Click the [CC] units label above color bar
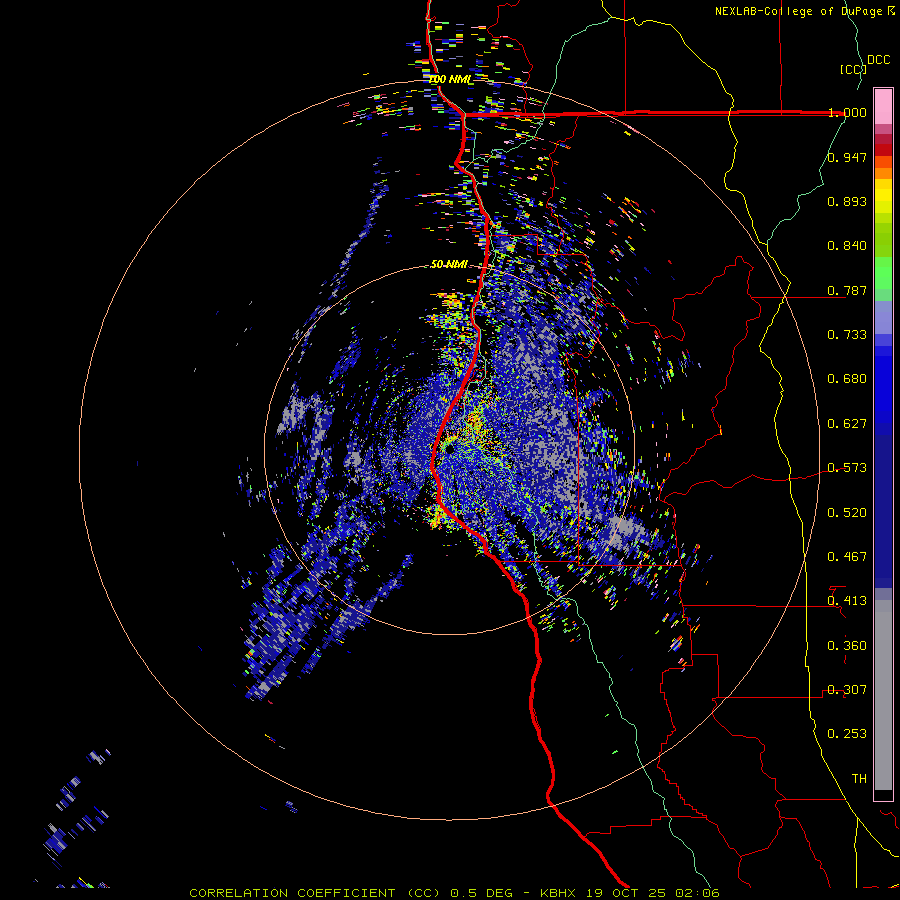This screenshot has height=900, width=900. [853, 69]
